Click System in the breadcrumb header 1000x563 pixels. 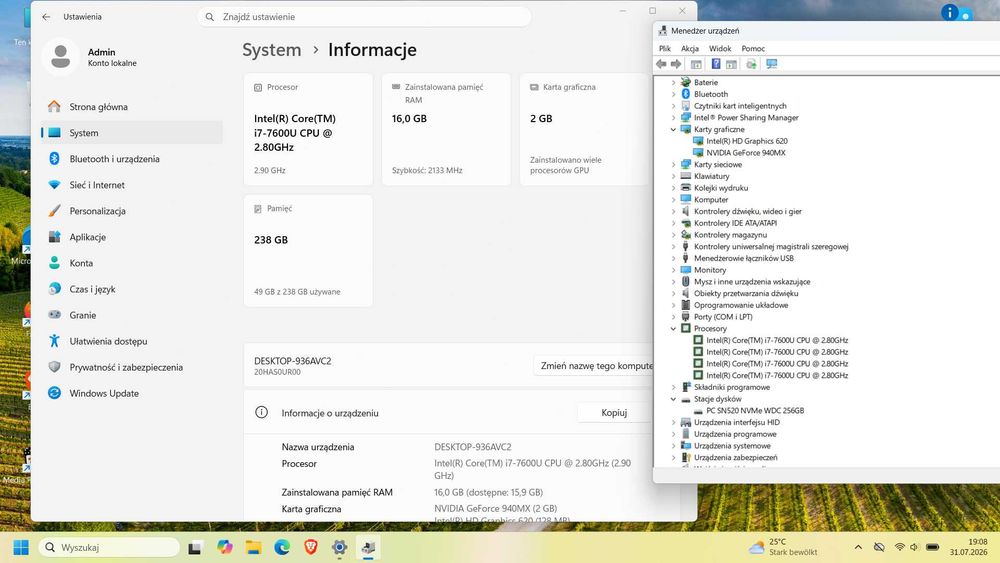272,50
